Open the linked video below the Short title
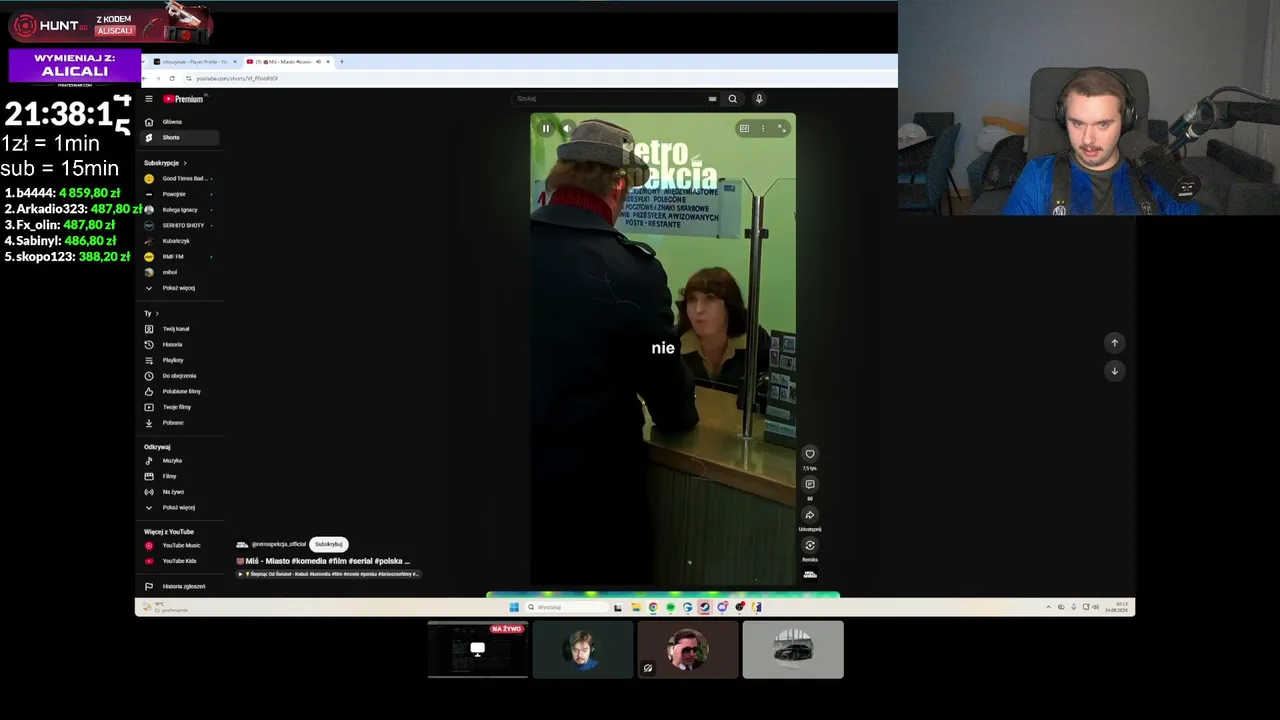This screenshot has height=720, width=1280. click(x=328, y=574)
